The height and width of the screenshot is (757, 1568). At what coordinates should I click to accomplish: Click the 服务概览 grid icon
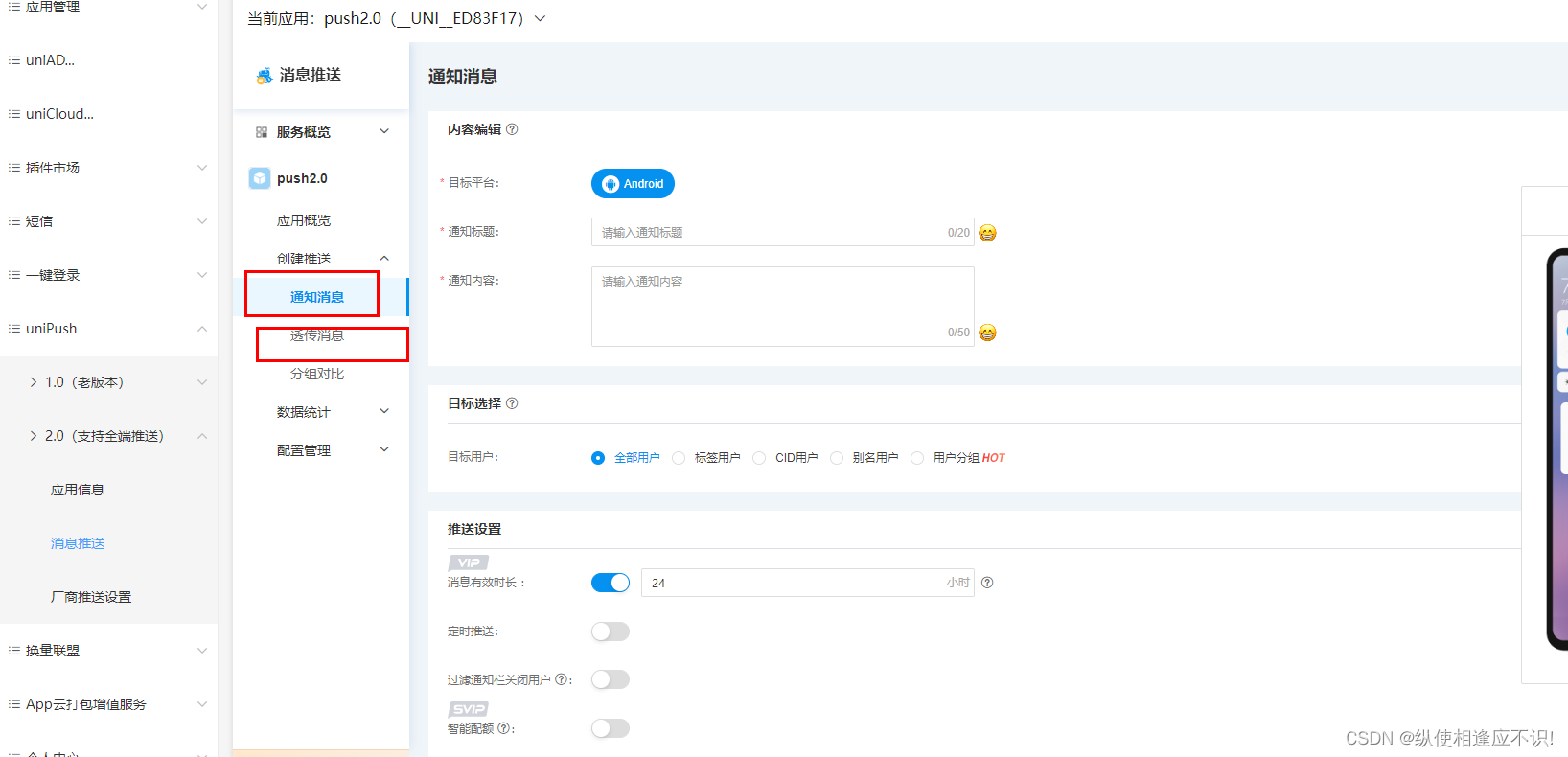point(262,132)
